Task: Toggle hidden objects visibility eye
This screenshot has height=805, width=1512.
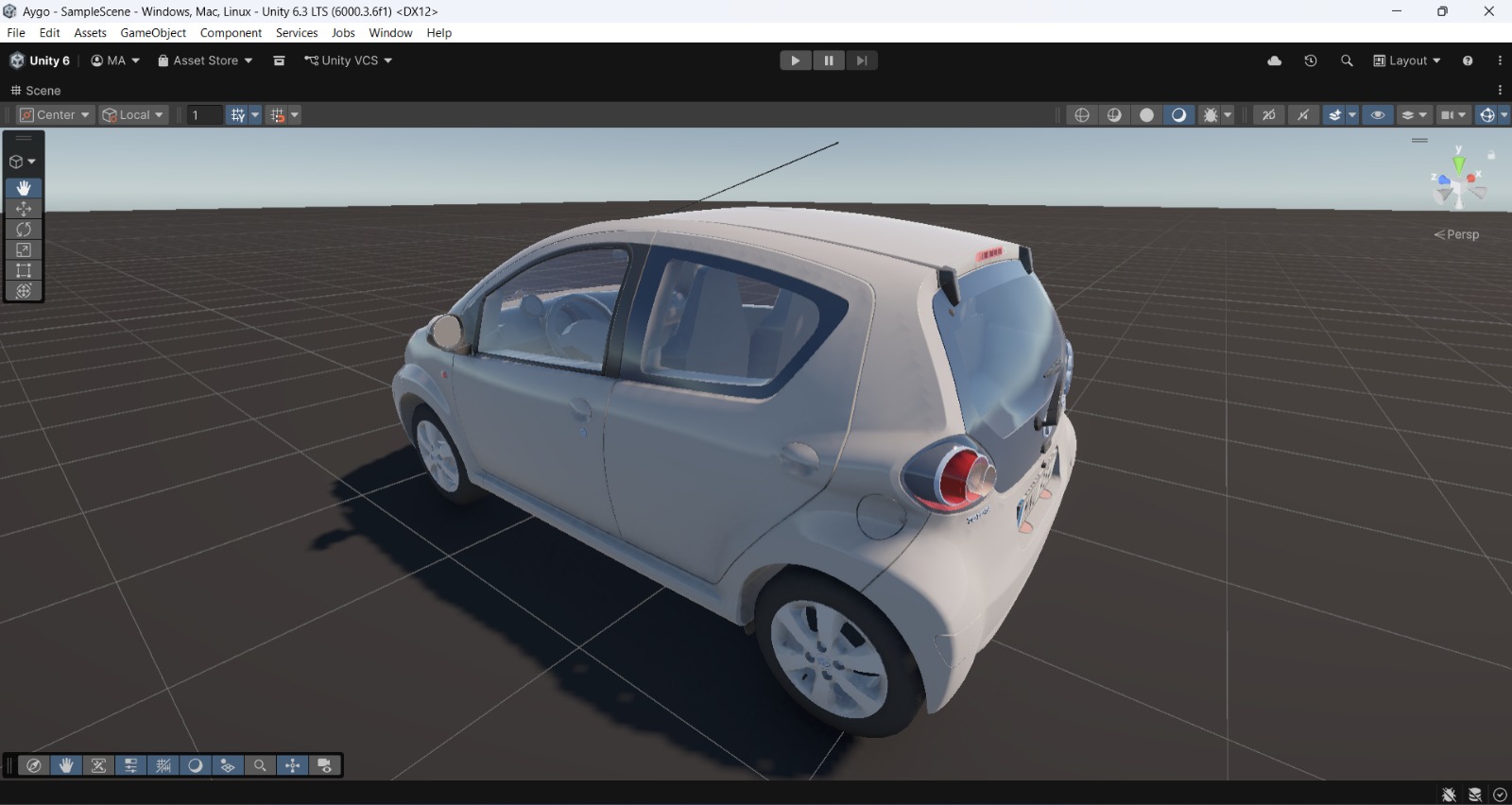Action: click(1378, 115)
